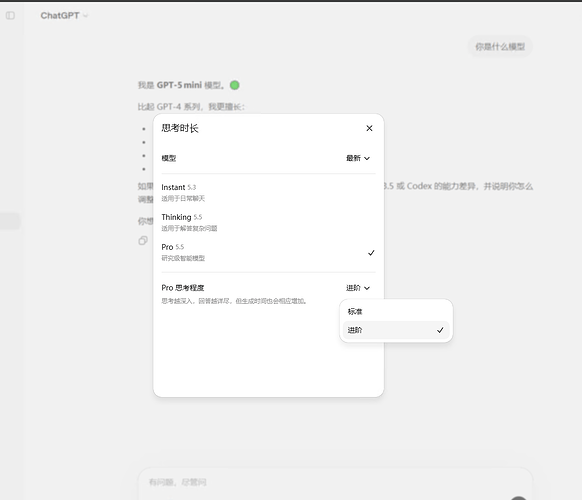The width and height of the screenshot is (582, 500).
Task: Select the user message 你是什么模型
Action: 500,47
